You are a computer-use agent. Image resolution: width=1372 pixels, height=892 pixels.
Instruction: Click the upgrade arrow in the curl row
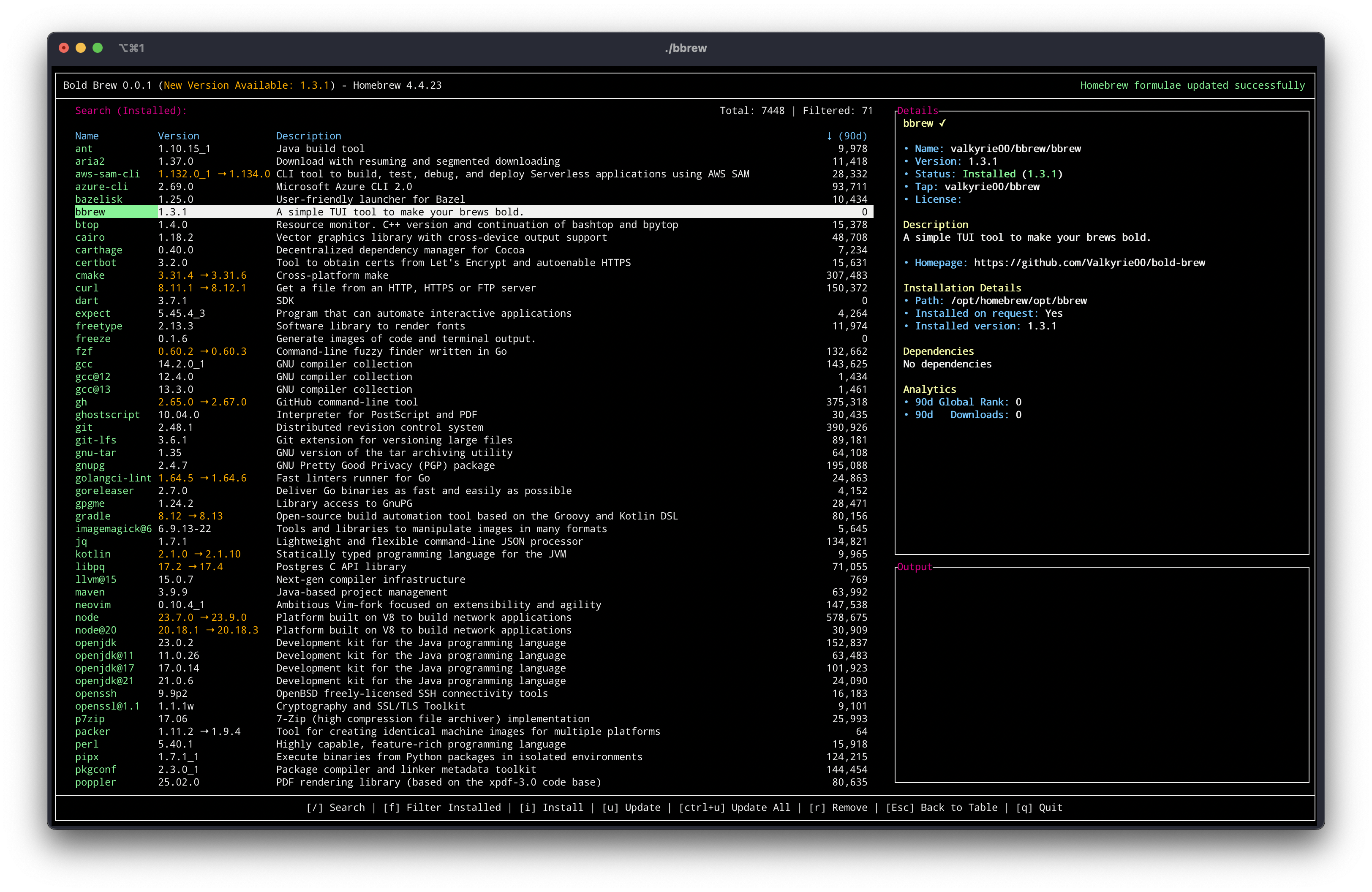click(x=204, y=288)
